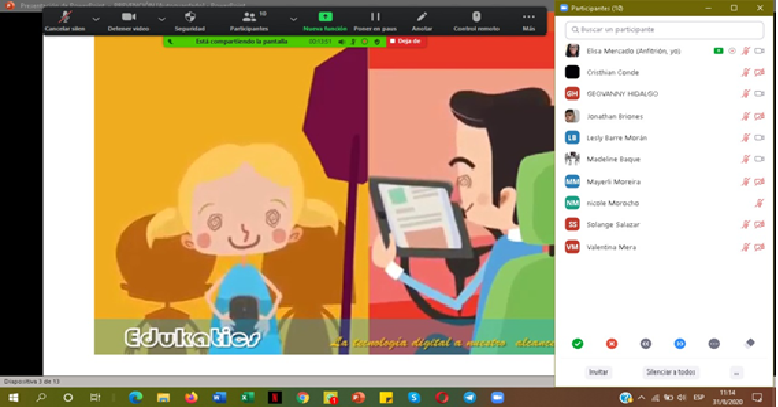Open the Excel taskbar icon
Viewport: 778px width, 407px height.
[x=247, y=398]
